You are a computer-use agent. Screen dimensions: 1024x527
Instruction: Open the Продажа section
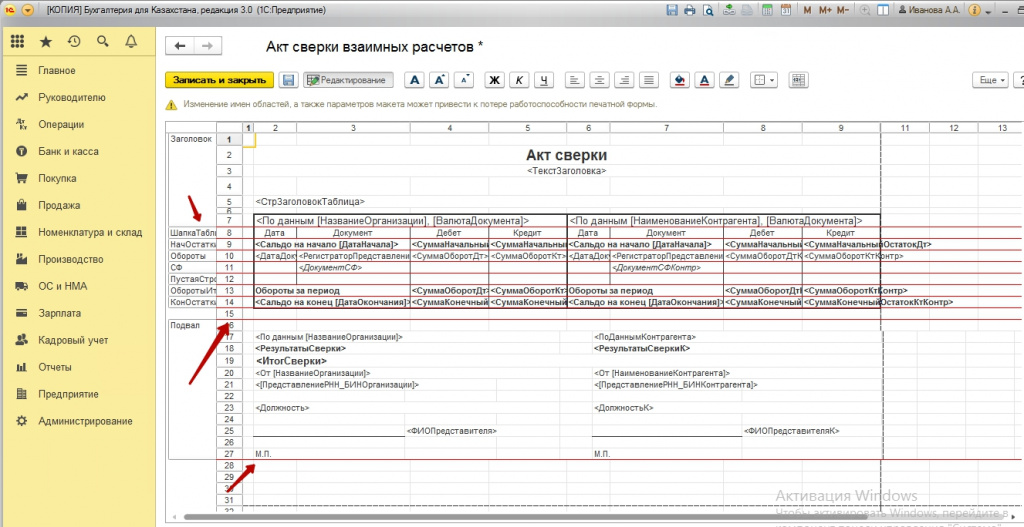point(59,205)
